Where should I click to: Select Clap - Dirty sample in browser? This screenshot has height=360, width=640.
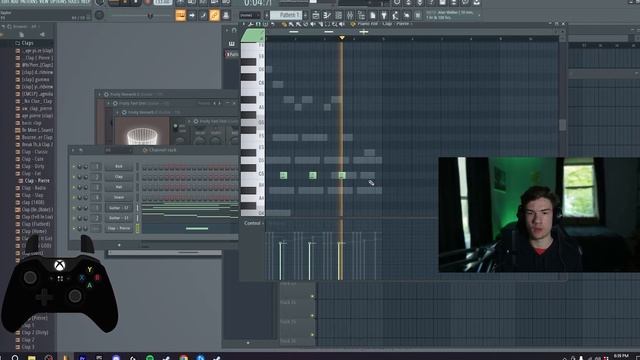tap(33, 166)
